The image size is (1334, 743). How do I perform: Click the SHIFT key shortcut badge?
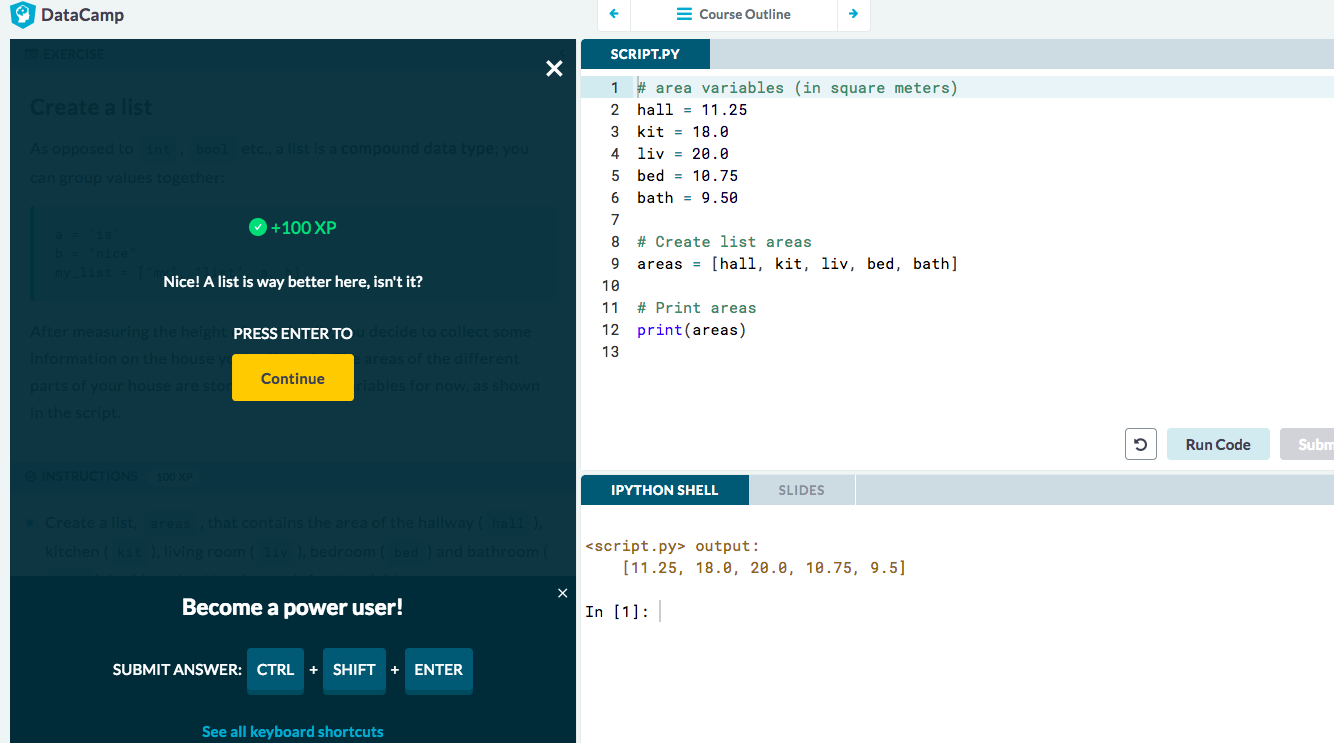click(354, 670)
